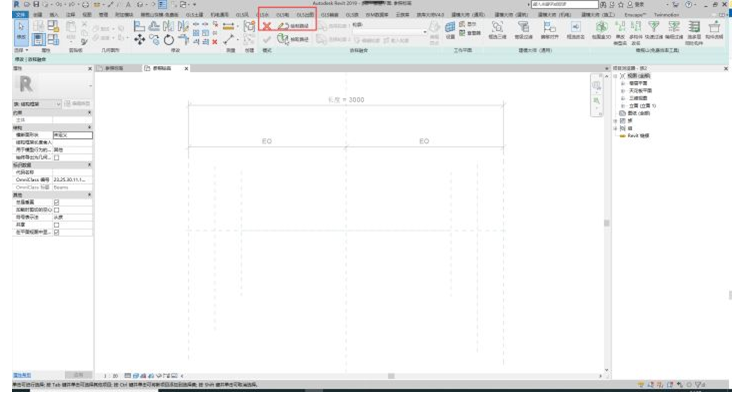744x396 pixels.
Task: Click the Edit Type button in Properties
Action: coord(77,104)
